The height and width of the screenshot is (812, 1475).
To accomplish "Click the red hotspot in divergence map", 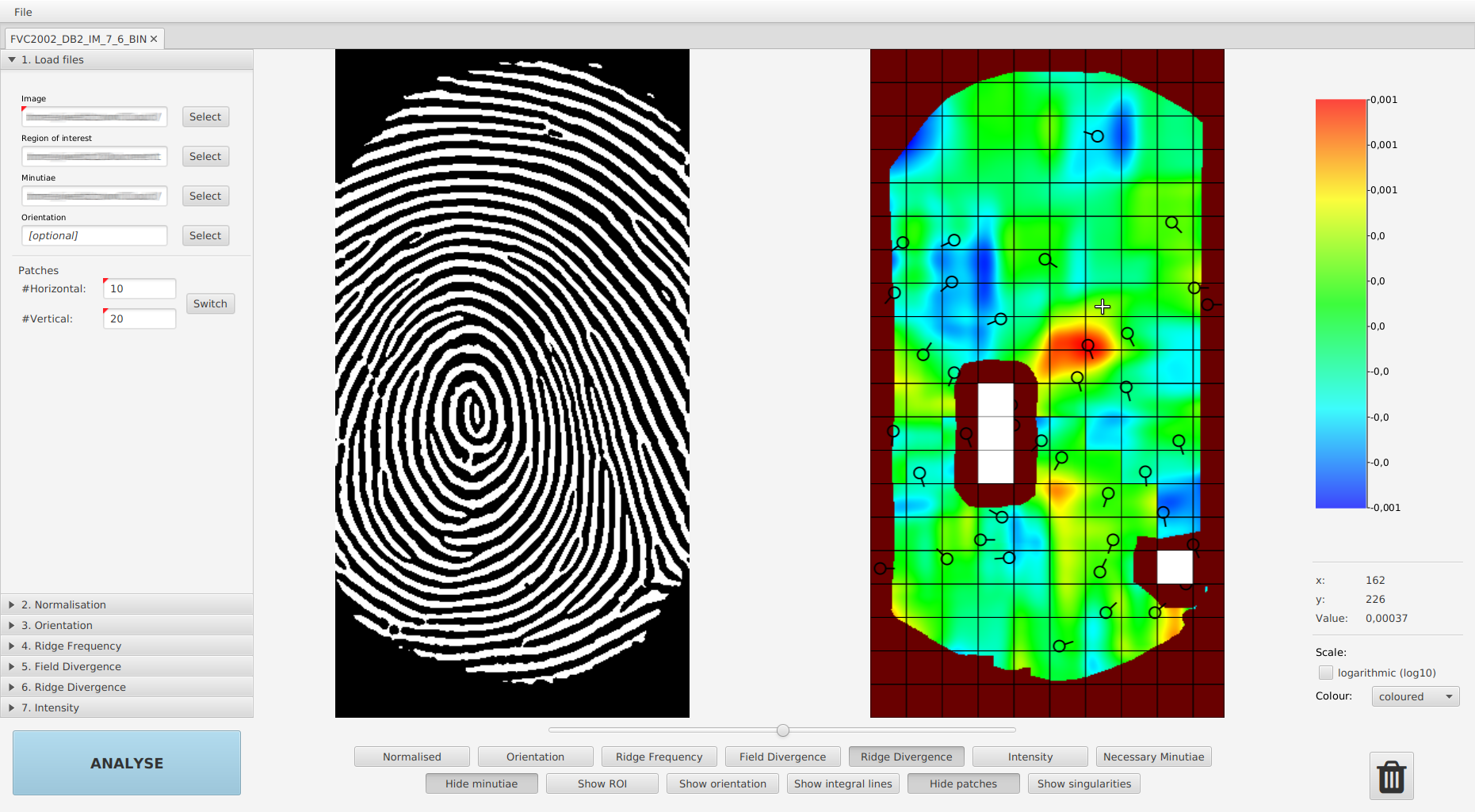I will pyautogui.click(x=1078, y=345).
